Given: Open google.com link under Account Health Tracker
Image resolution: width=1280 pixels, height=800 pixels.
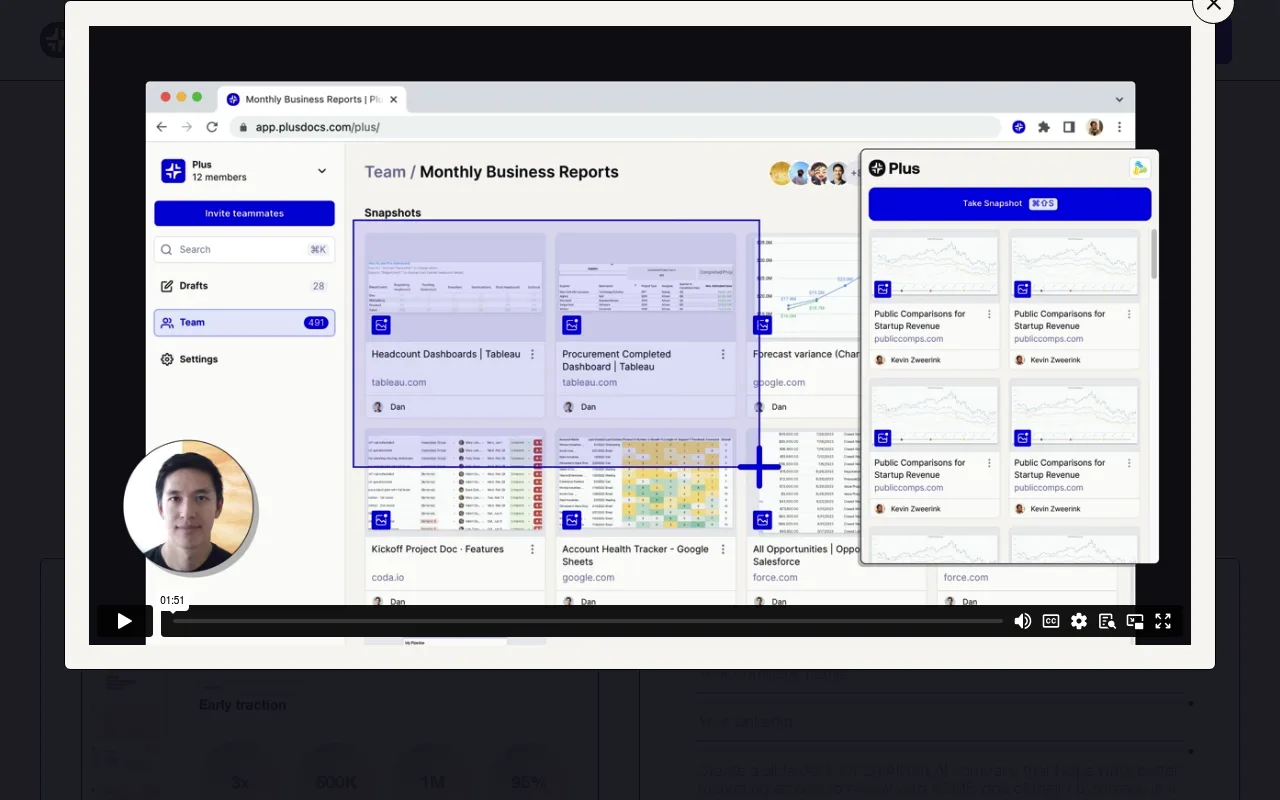Looking at the screenshot, I should (x=589, y=577).
